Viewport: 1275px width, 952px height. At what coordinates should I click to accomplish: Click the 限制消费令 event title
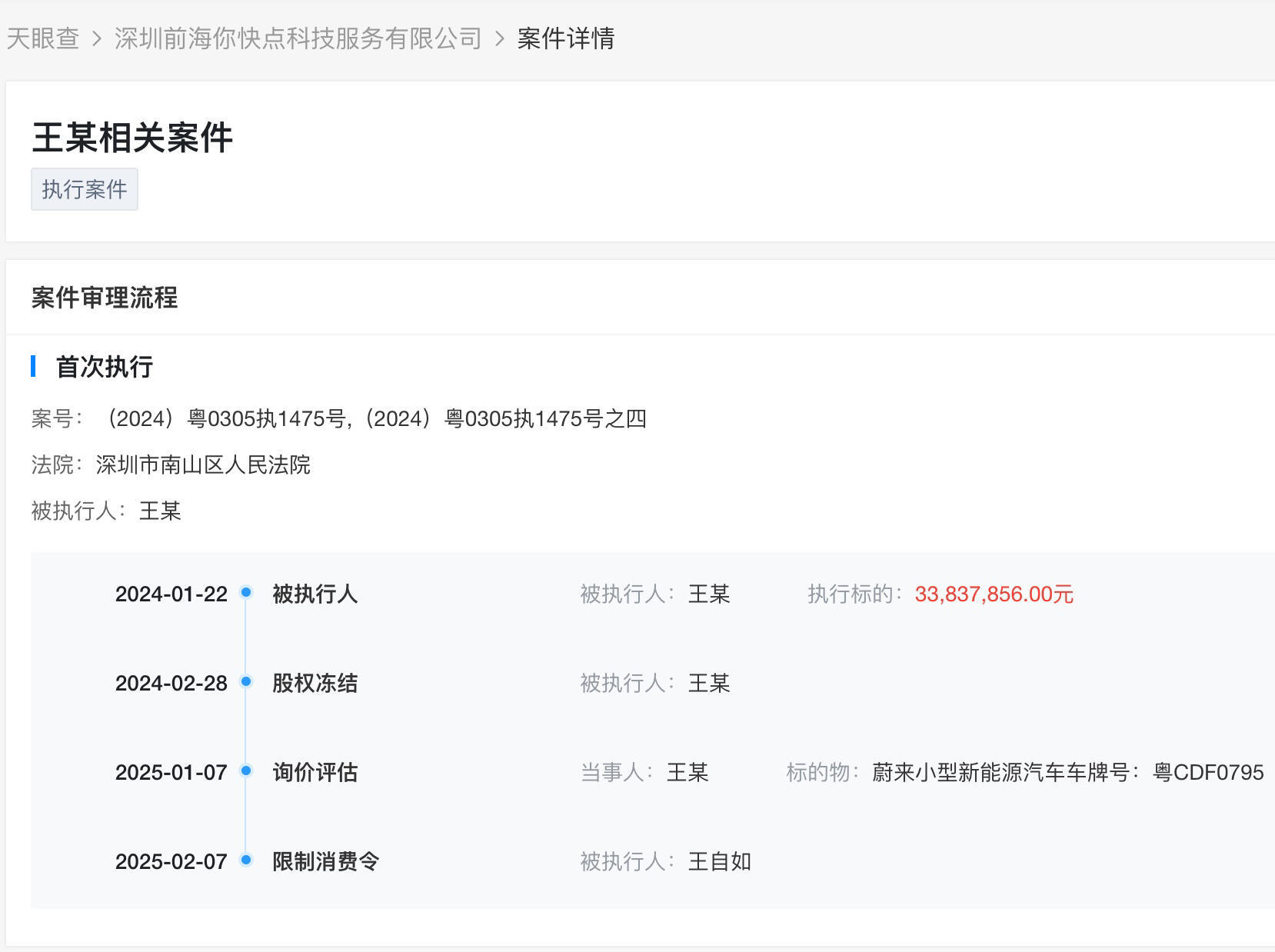pyautogui.click(x=326, y=861)
